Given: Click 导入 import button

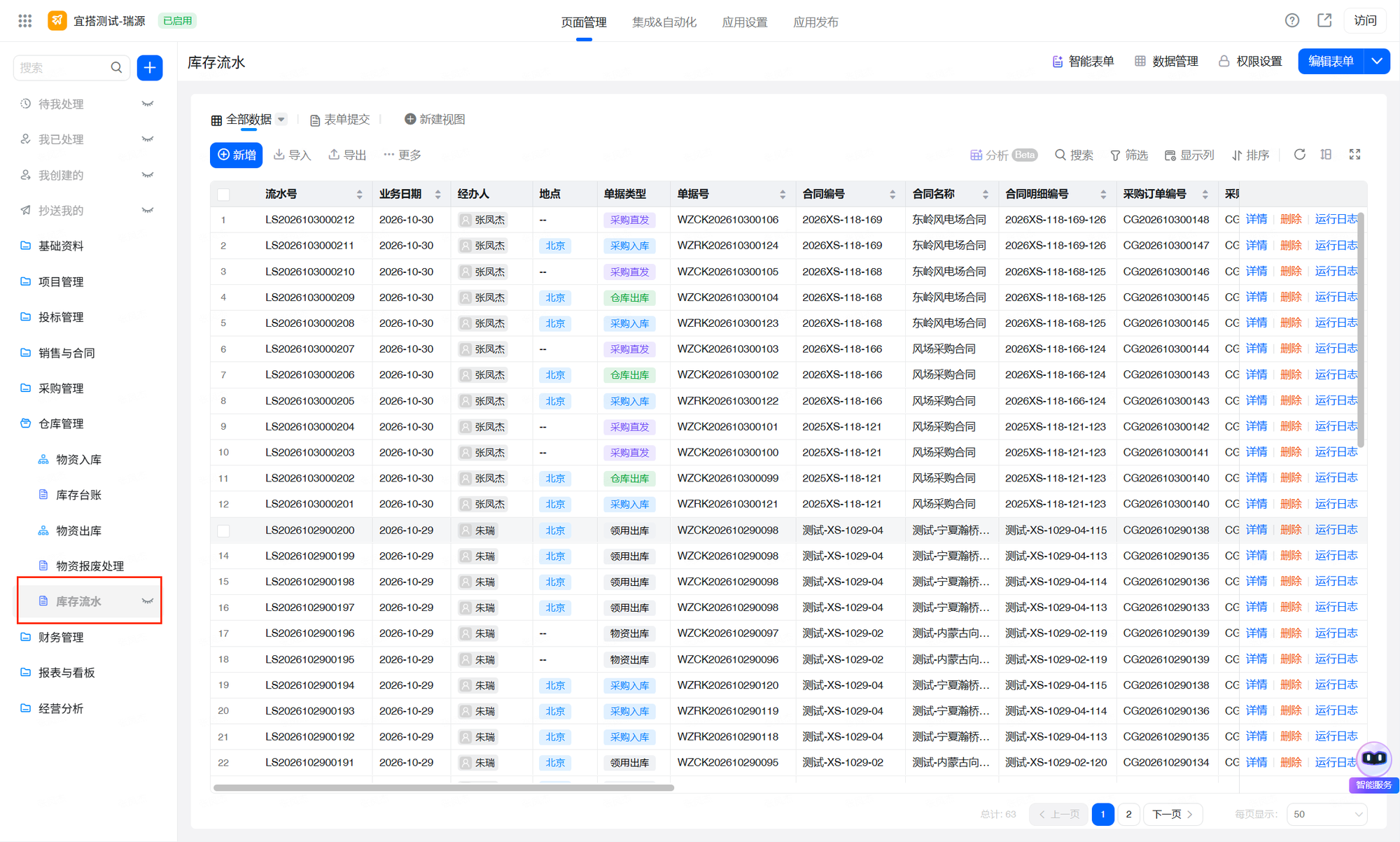Looking at the screenshot, I should click(292, 155).
